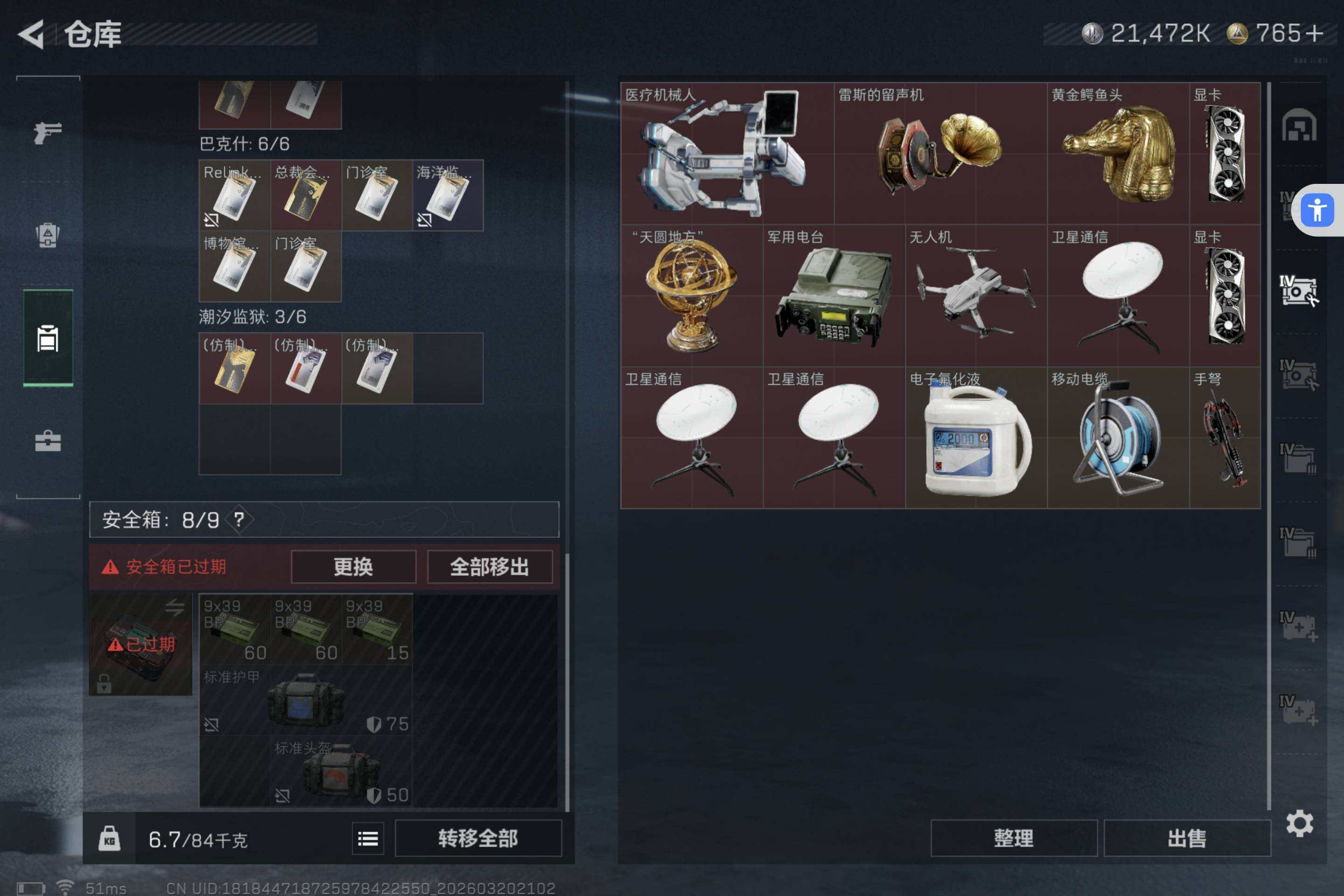Screen dimensions: 1344x896
Task: Click the 更换 replace button
Action: (x=353, y=567)
